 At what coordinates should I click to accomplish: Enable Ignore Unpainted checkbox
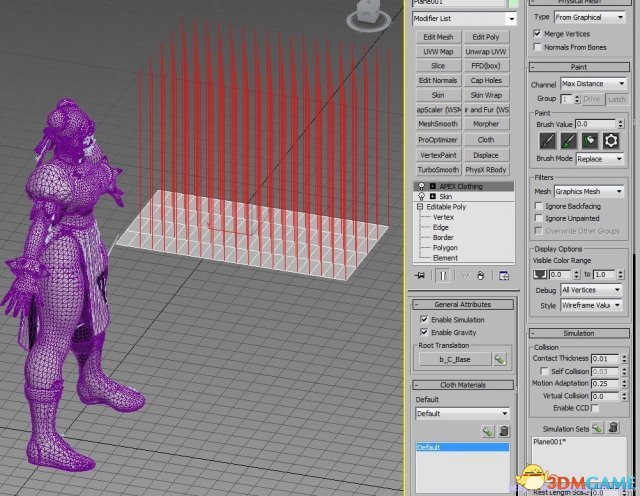[539, 218]
